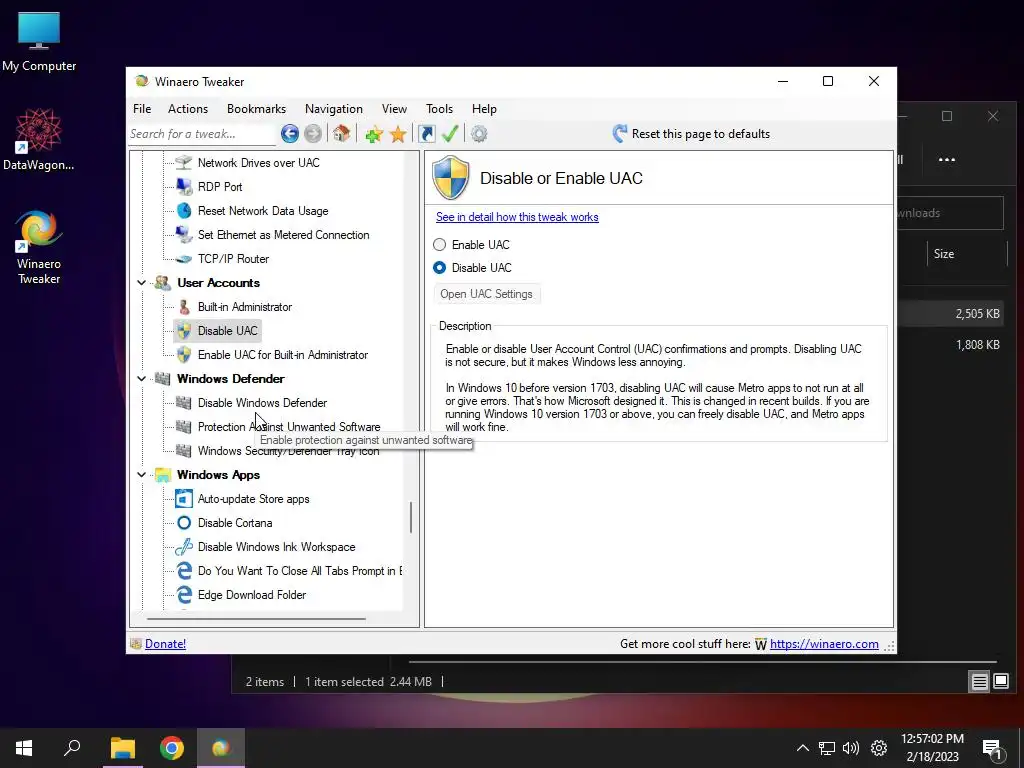Select Do You Want To Close All Tabs tweak

pos(300,571)
